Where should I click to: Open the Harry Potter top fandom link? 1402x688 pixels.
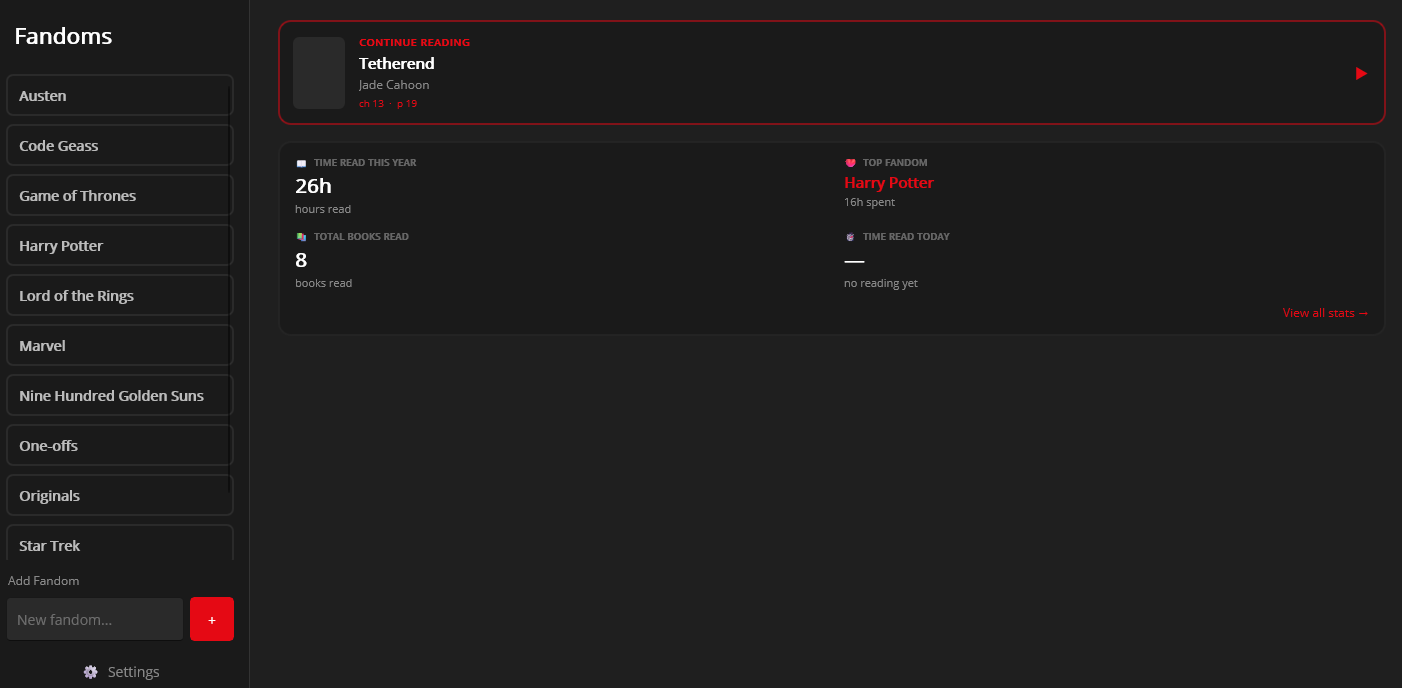tap(888, 182)
